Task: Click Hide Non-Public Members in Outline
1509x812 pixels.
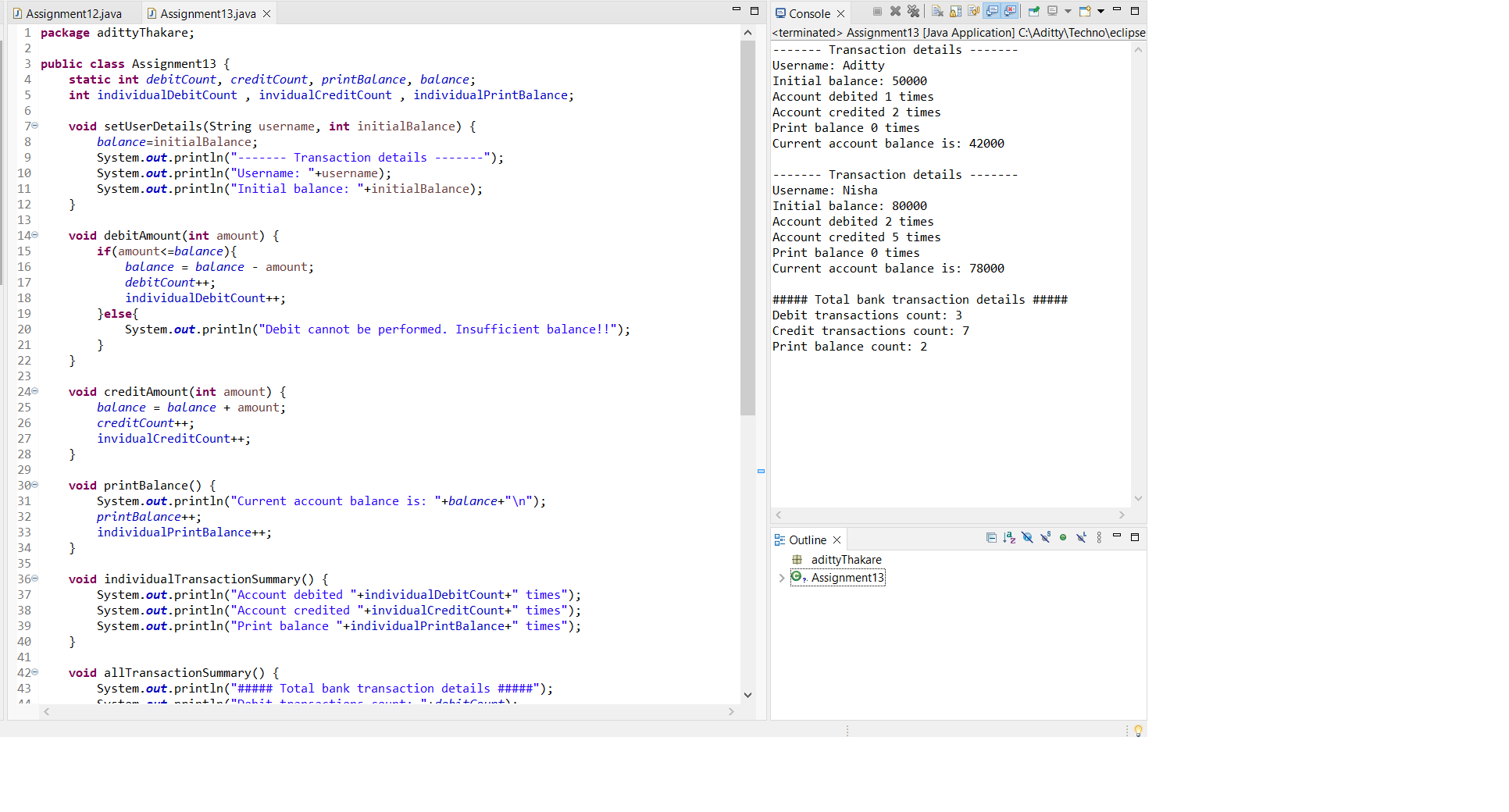Action: coord(1063,538)
